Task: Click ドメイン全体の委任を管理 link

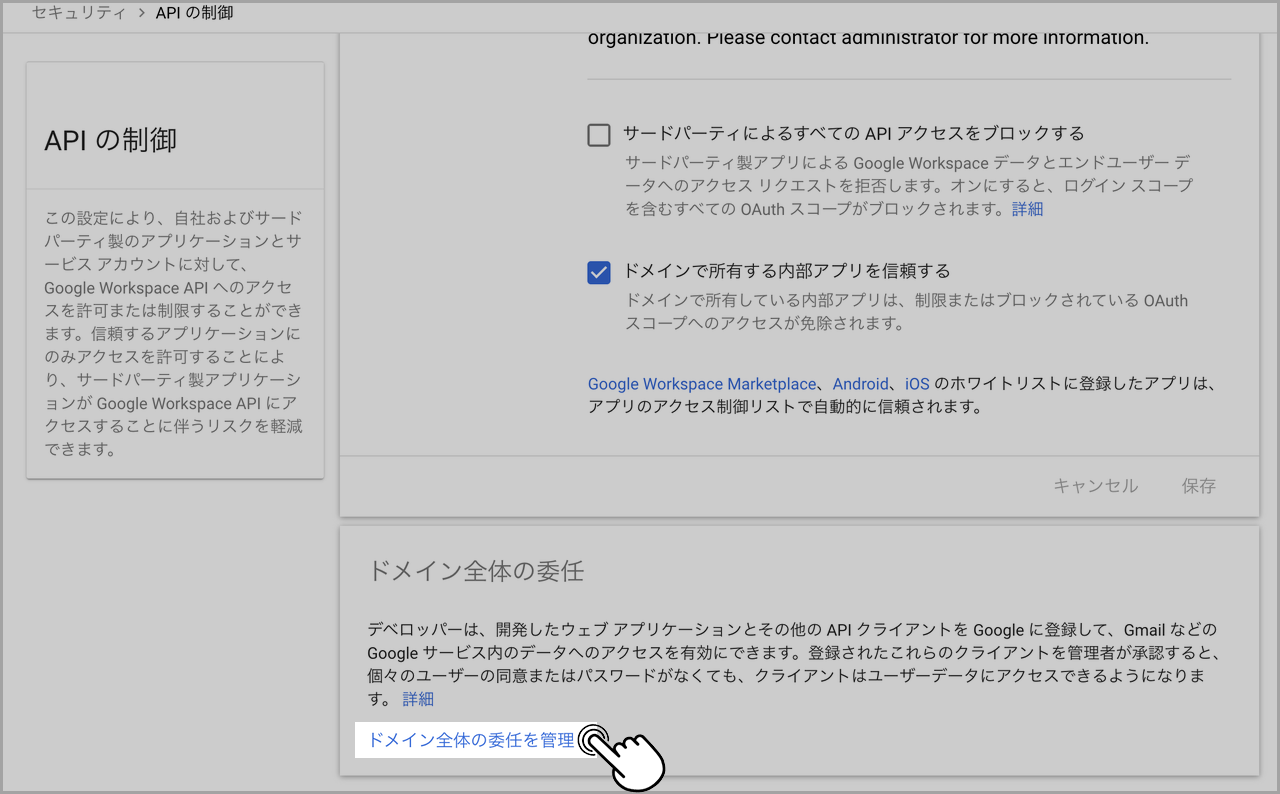Action: pos(470,740)
